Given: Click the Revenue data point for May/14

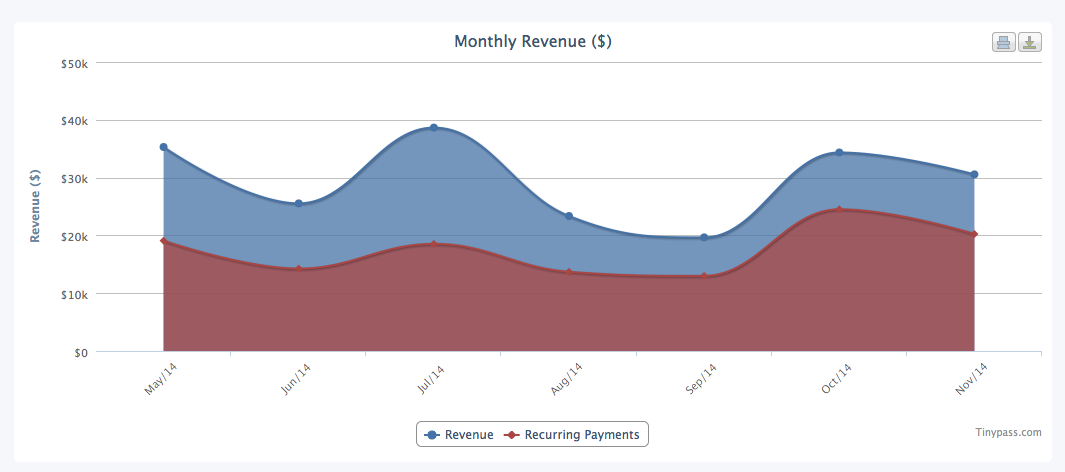Looking at the screenshot, I should click(163, 147).
